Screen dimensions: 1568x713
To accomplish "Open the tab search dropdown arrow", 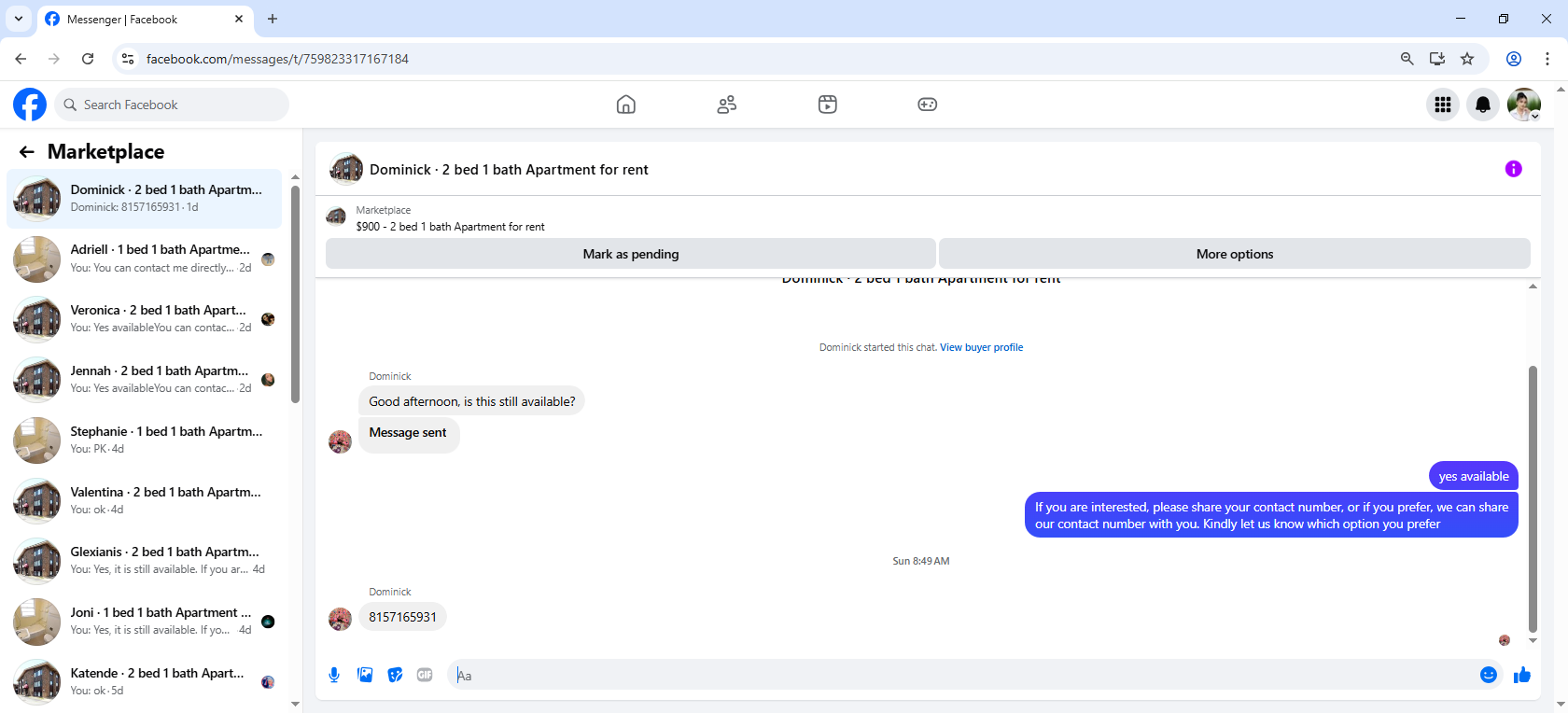I will pos(18,19).
